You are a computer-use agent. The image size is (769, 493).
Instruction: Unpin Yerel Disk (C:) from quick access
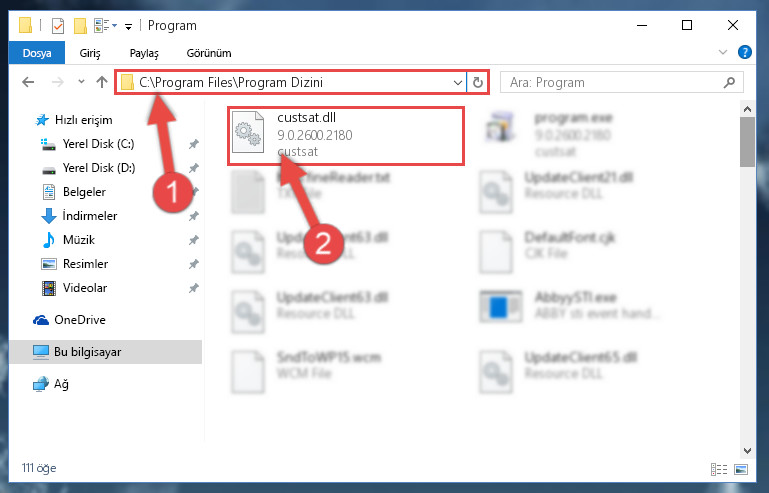(194, 144)
